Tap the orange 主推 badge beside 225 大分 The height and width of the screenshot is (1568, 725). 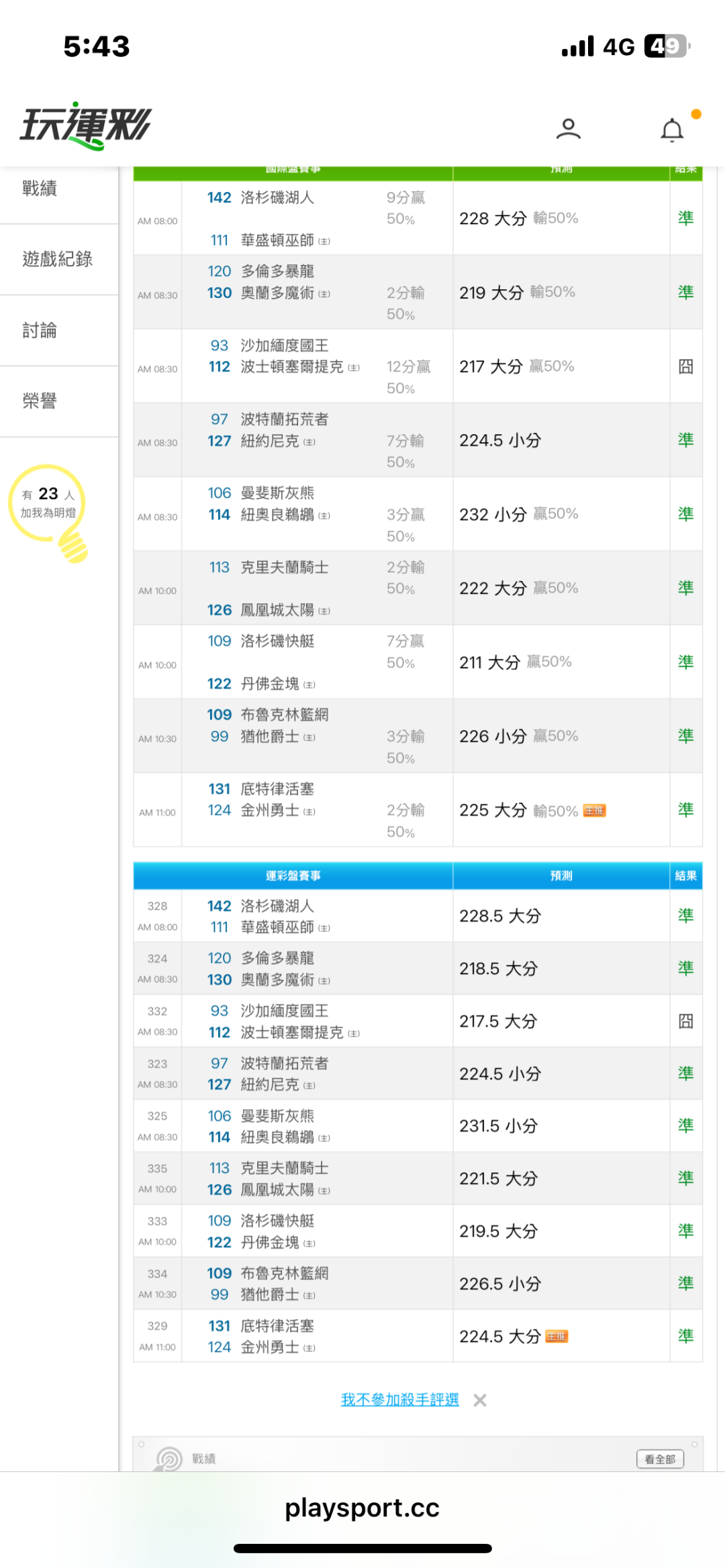pyautogui.click(x=594, y=811)
